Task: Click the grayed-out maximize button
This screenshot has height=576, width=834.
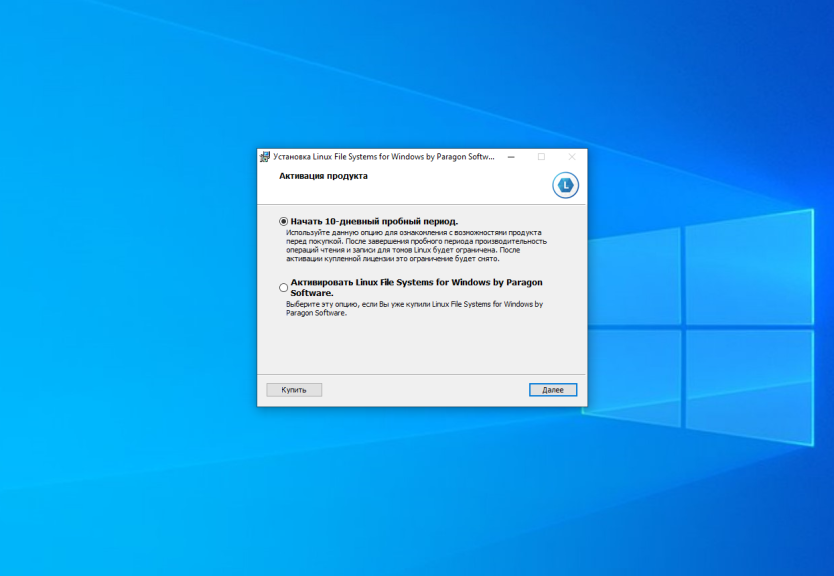Action: coord(541,157)
